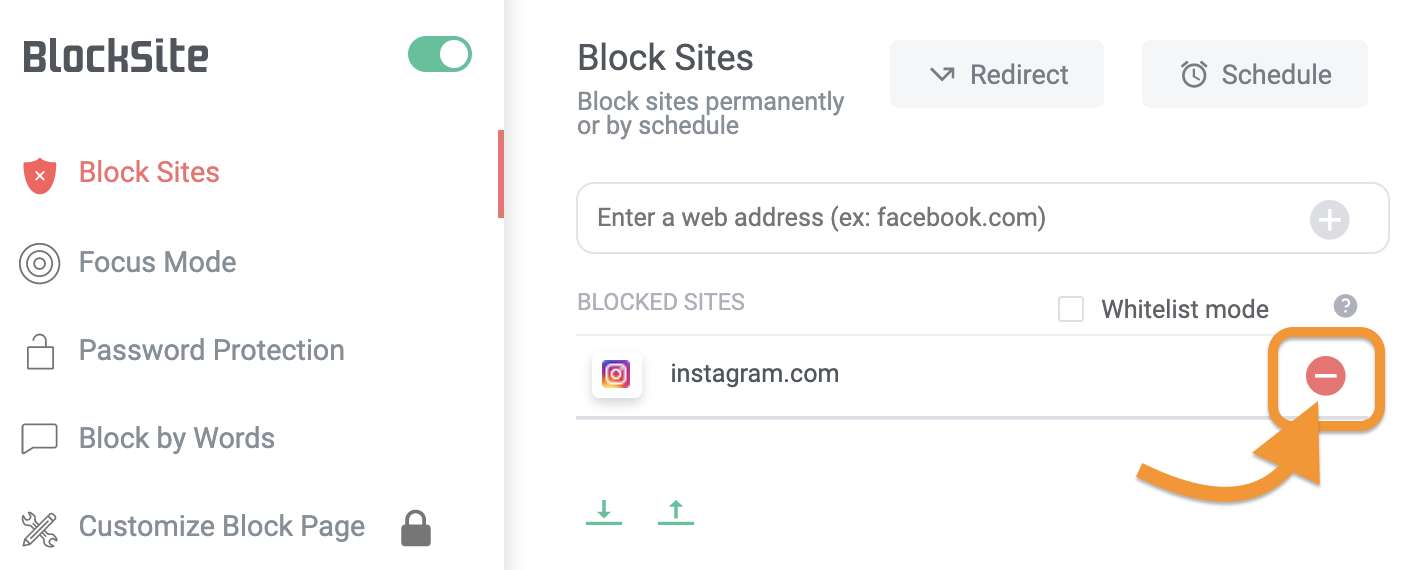1424x570 pixels.
Task: Click the Enter a web address field
Action: tap(940, 218)
